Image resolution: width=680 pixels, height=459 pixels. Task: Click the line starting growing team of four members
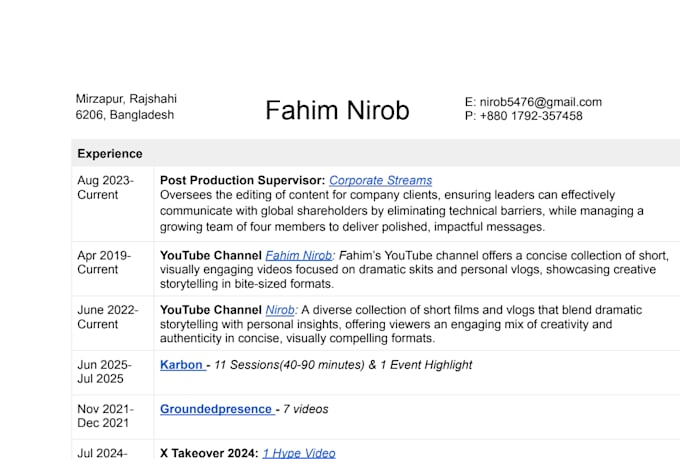[x=352, y=227]
